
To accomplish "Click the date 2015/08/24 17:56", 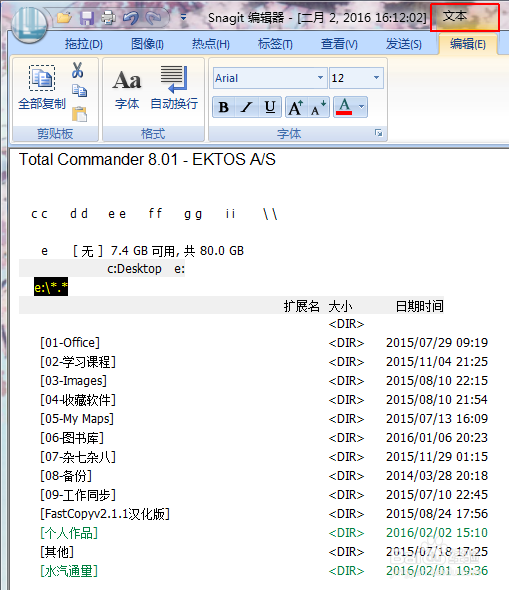I will [x=437, y=514].
